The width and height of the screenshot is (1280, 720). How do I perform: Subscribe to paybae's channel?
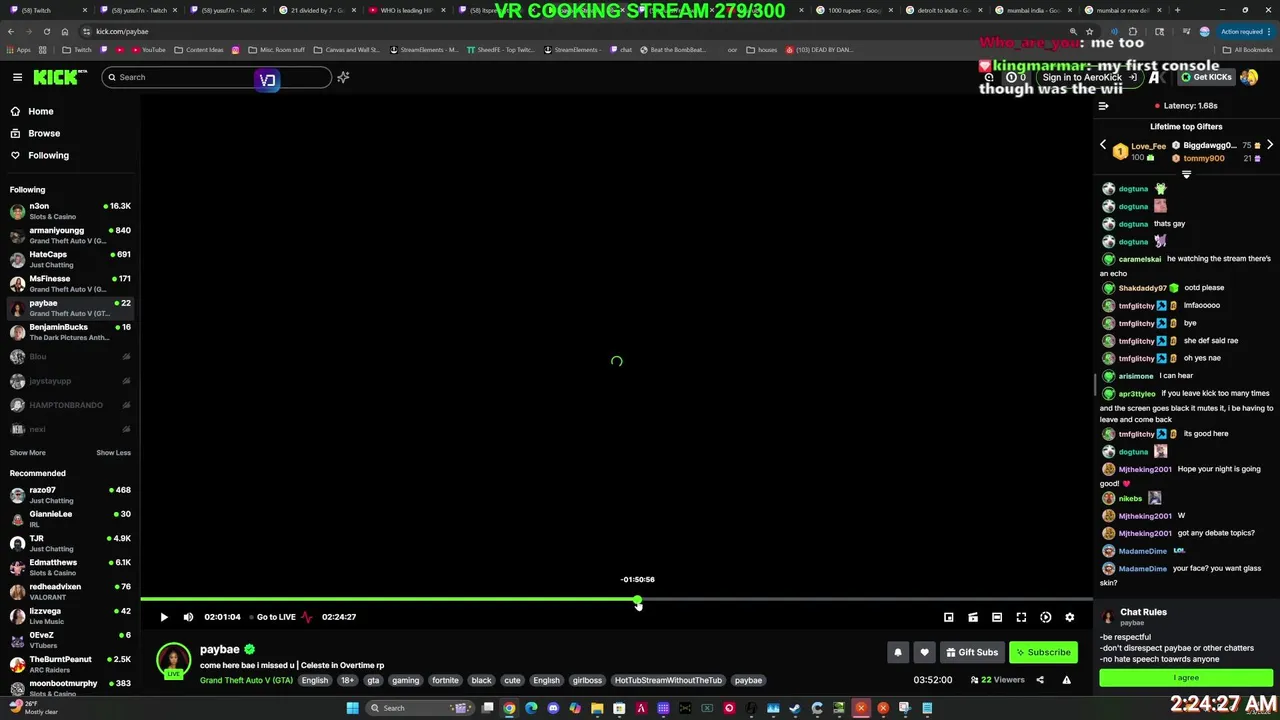(1043, 652)
